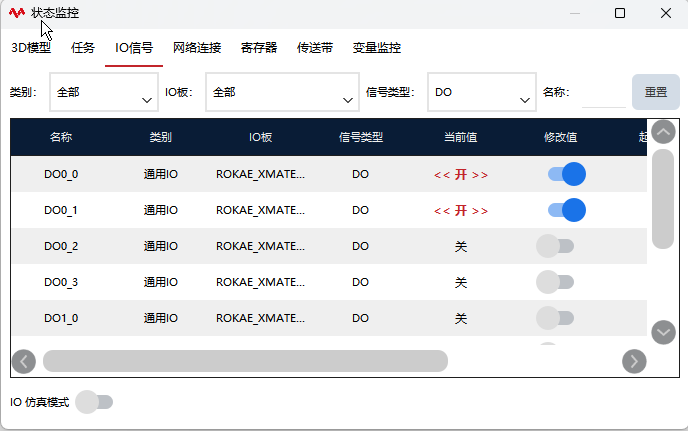Open the 变量监控 tab

pos(377,47)
